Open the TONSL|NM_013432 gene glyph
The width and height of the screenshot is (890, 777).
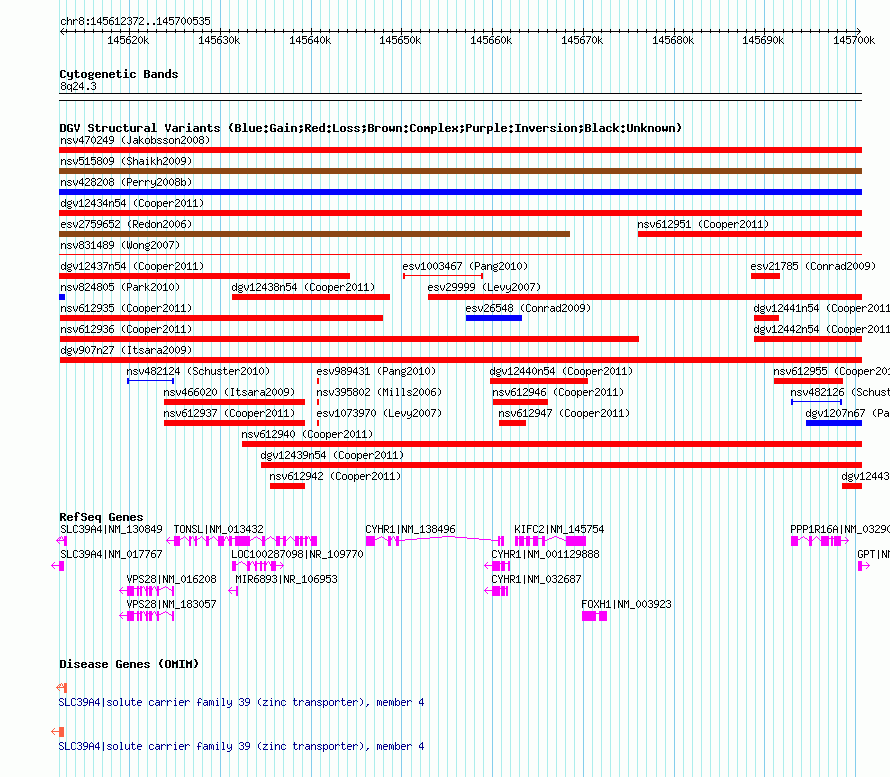click(x=242, y=541)
